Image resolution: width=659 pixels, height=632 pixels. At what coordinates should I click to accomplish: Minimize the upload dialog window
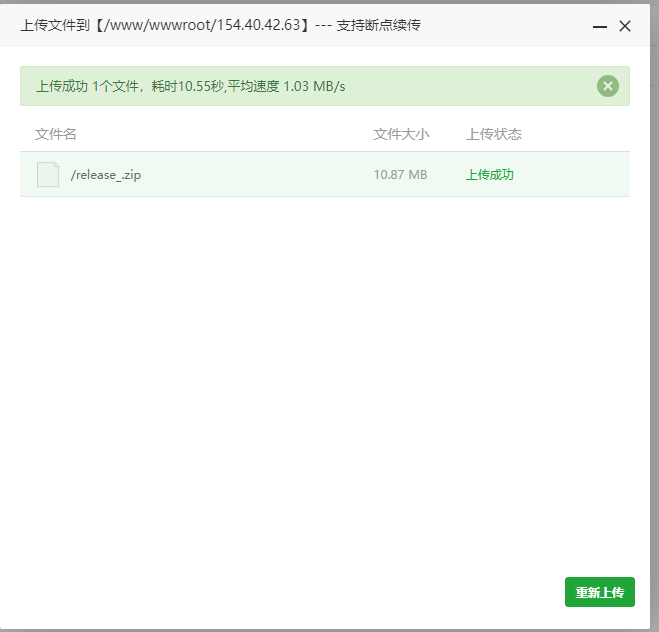(x=600, y=27)
